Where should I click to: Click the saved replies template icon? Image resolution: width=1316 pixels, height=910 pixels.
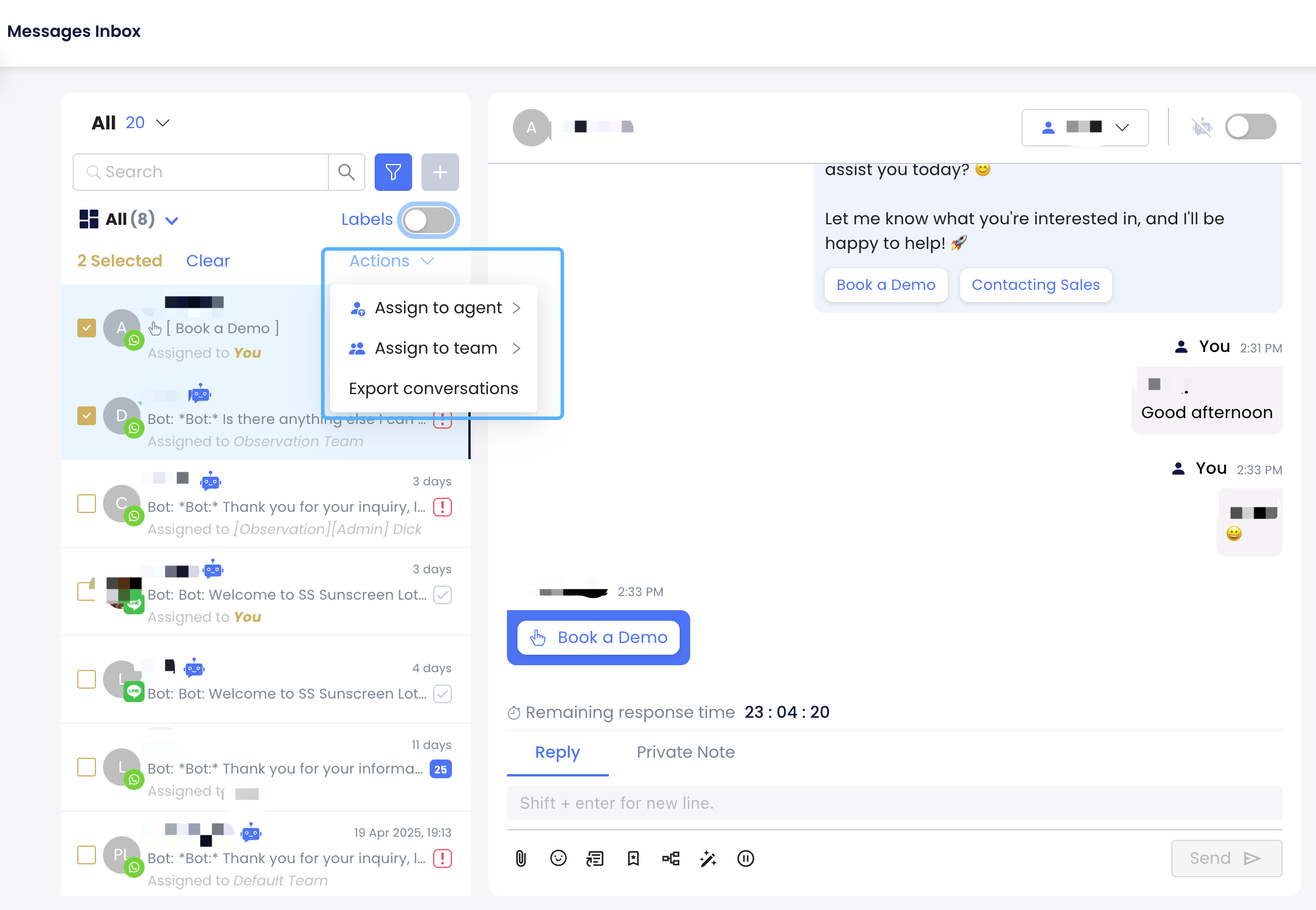[x=595, y=858]
